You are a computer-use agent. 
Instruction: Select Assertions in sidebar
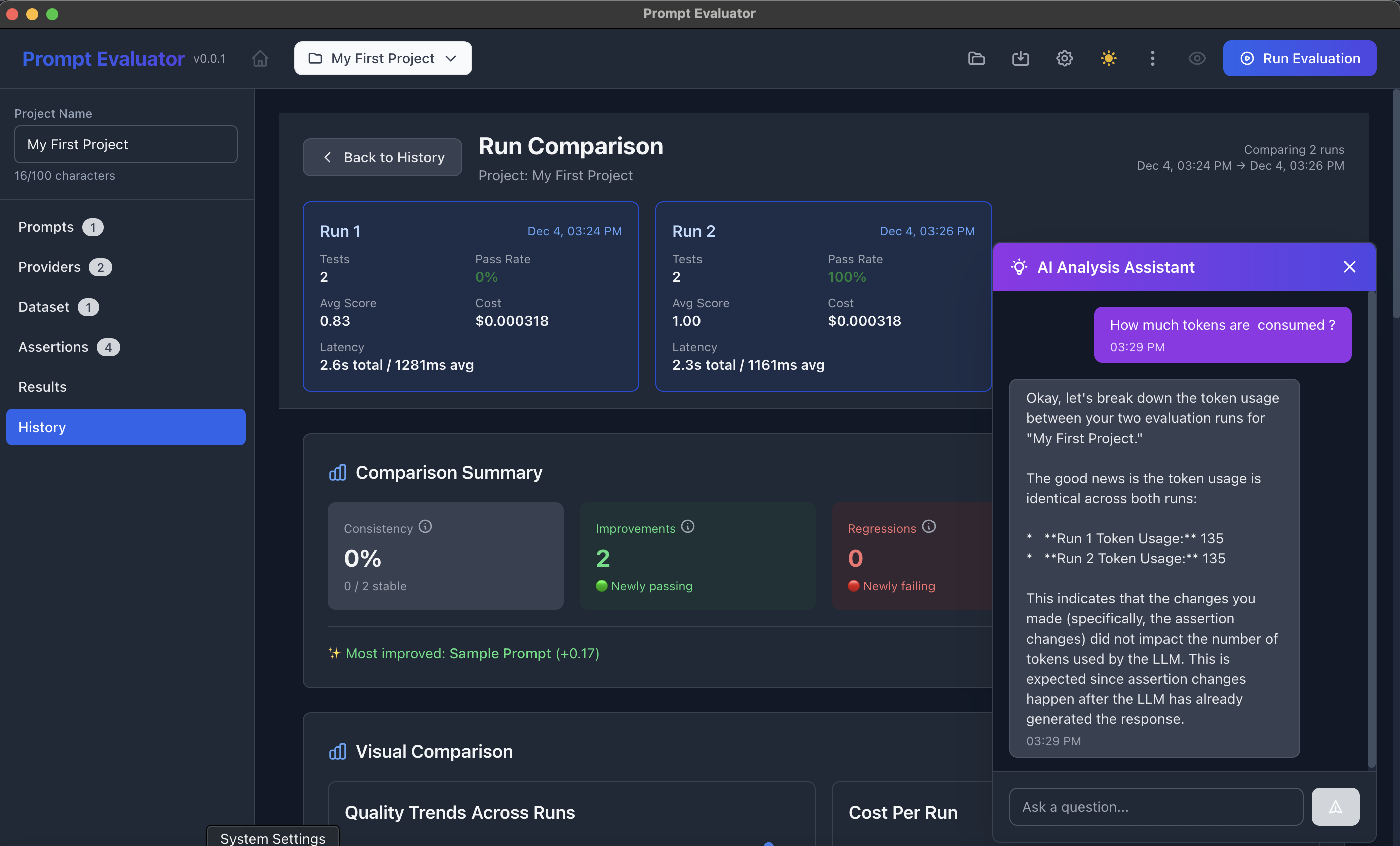click(54, 347)
